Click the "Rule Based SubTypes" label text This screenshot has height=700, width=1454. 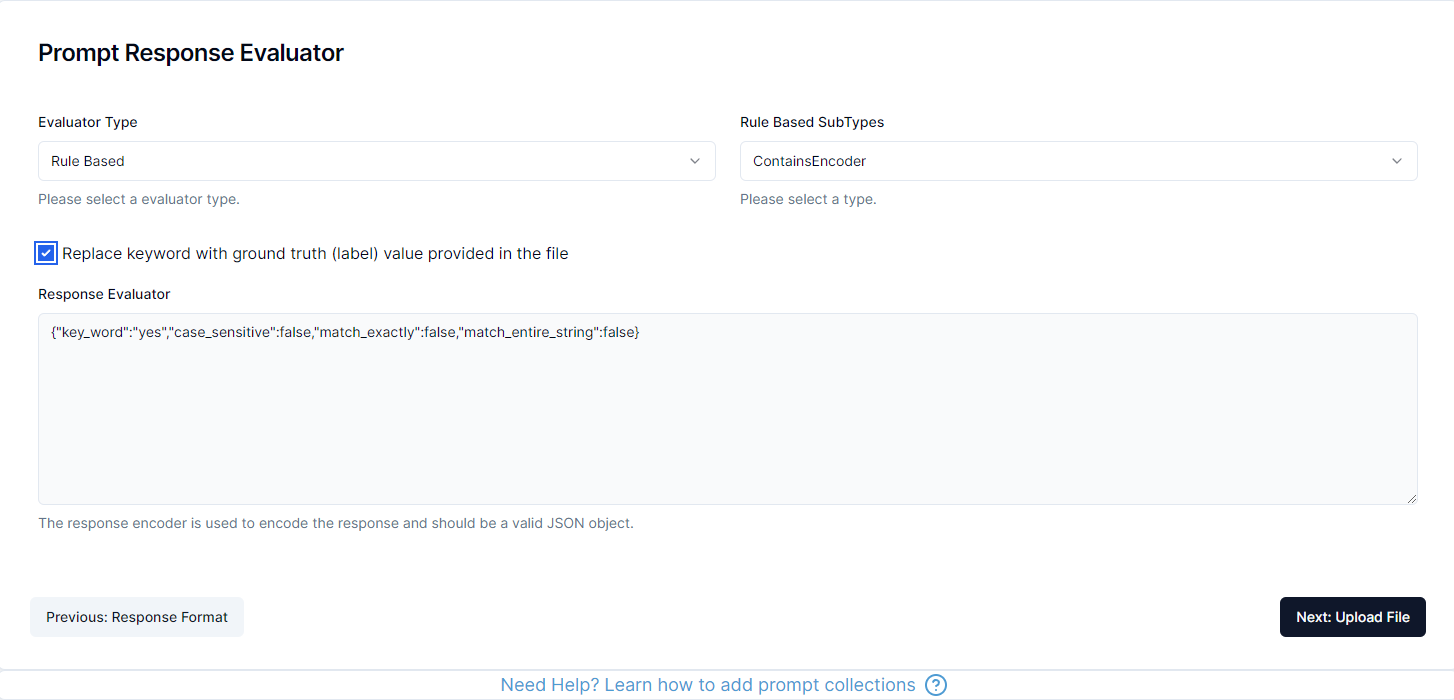click(811, 122)
